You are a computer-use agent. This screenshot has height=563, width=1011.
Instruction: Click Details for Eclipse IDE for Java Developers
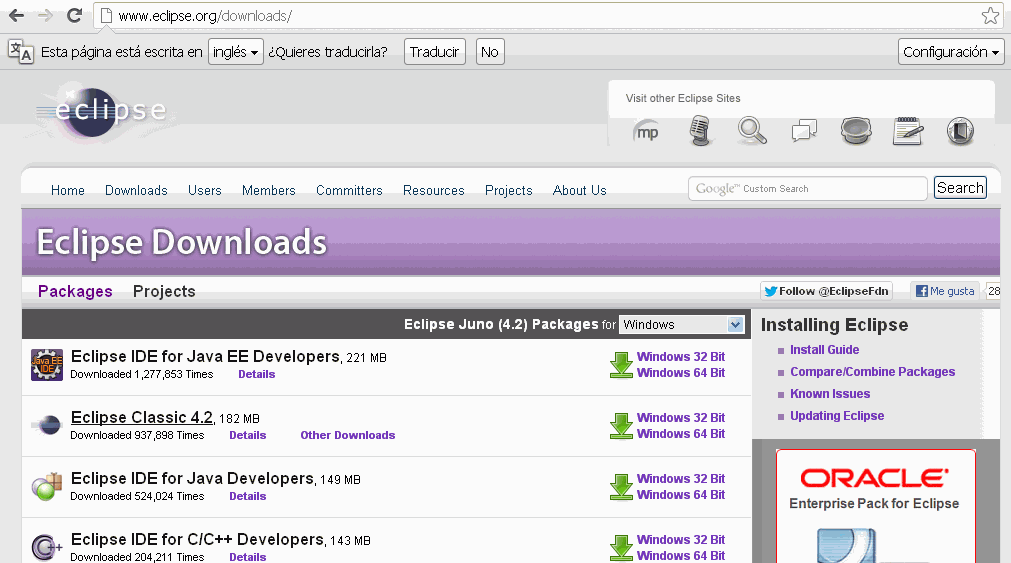pyautogui.click(x=248, y=496)
